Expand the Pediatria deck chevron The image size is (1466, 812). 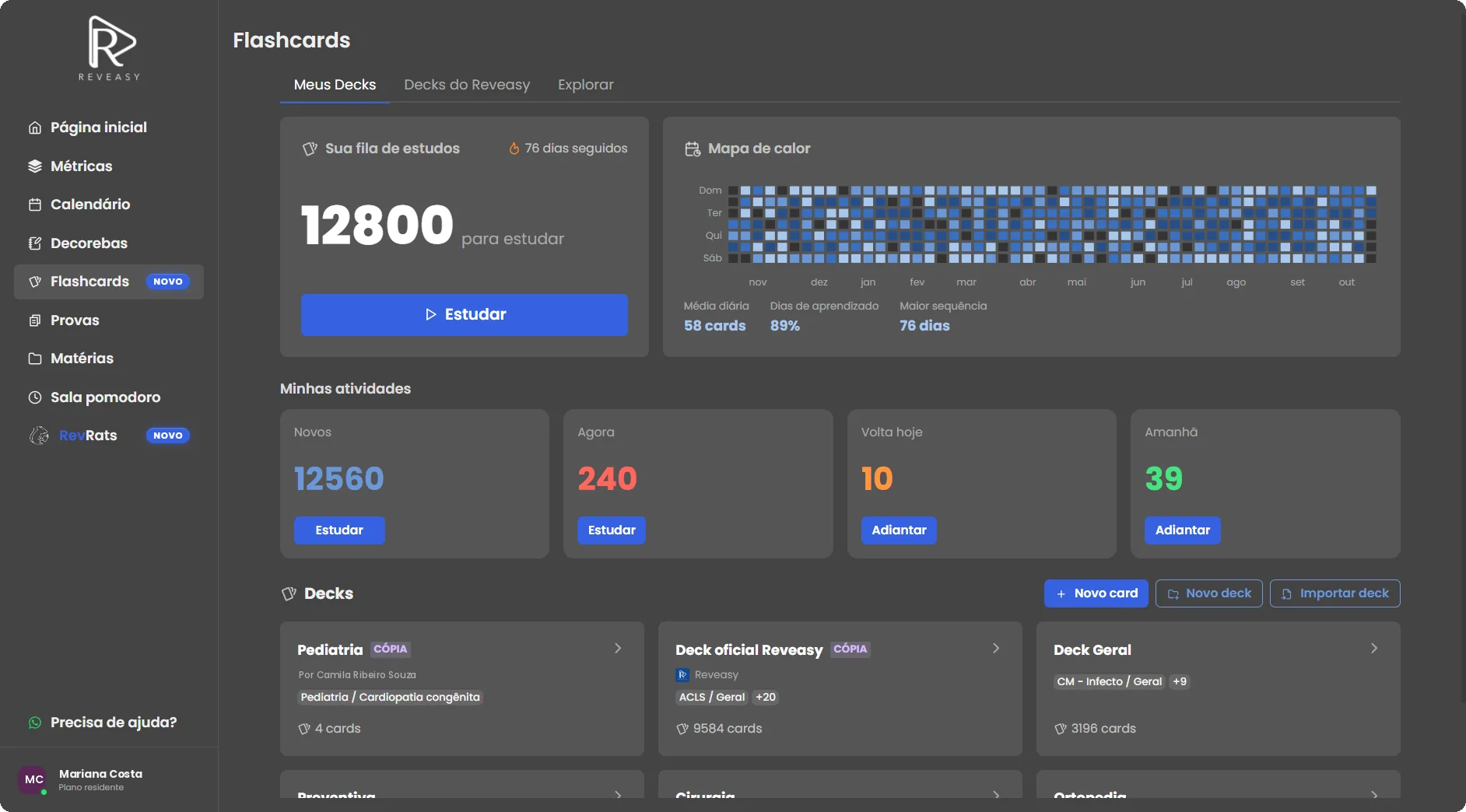coord(618,648)
